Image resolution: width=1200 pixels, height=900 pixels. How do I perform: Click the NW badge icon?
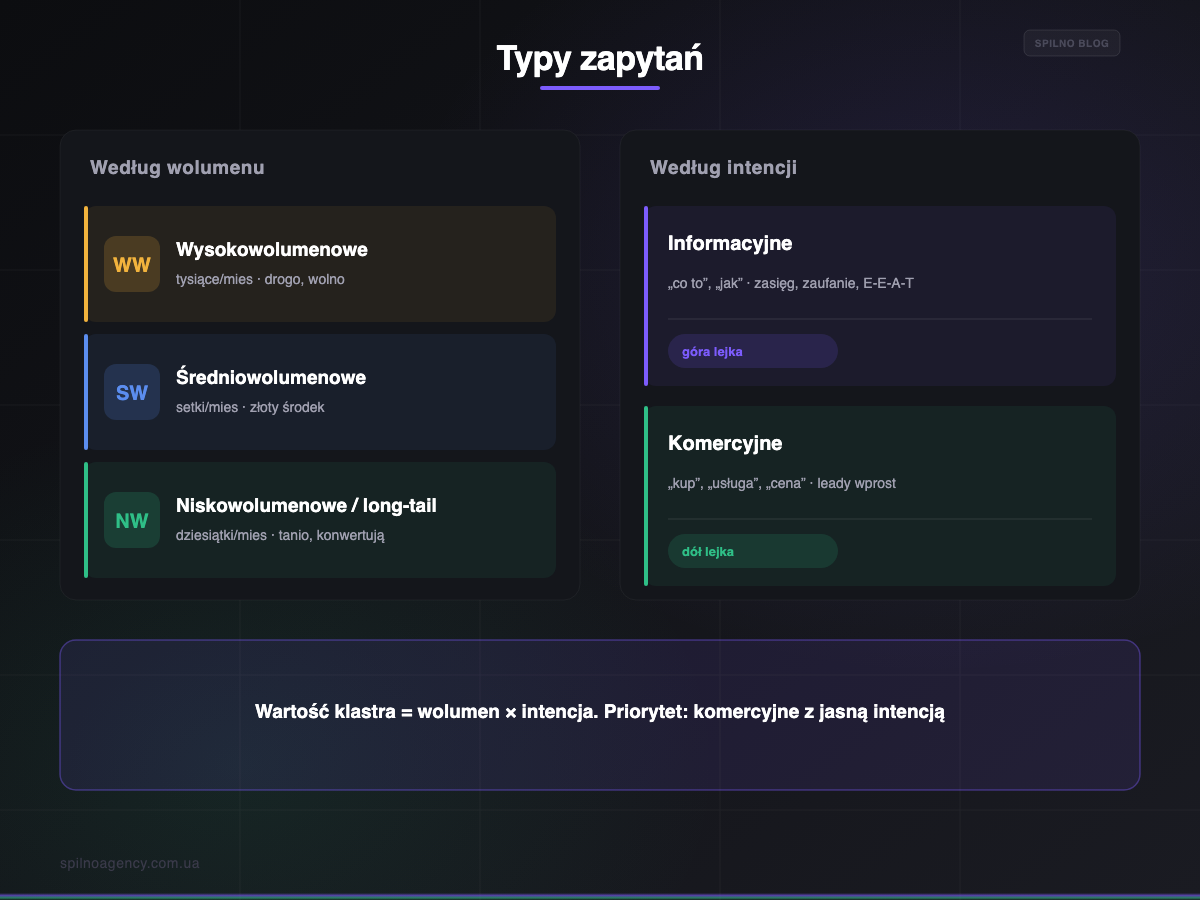[132, 520]
